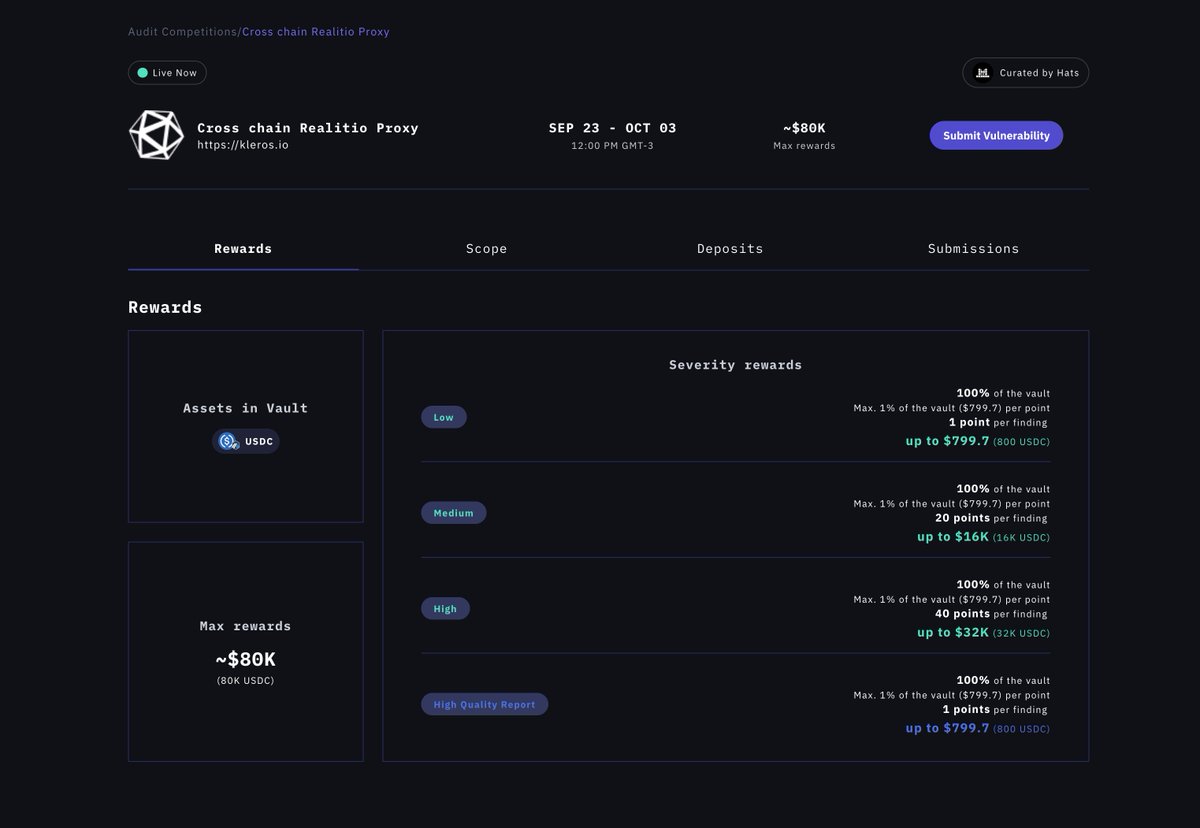Select the High severity tag

(x=445, y=609)
